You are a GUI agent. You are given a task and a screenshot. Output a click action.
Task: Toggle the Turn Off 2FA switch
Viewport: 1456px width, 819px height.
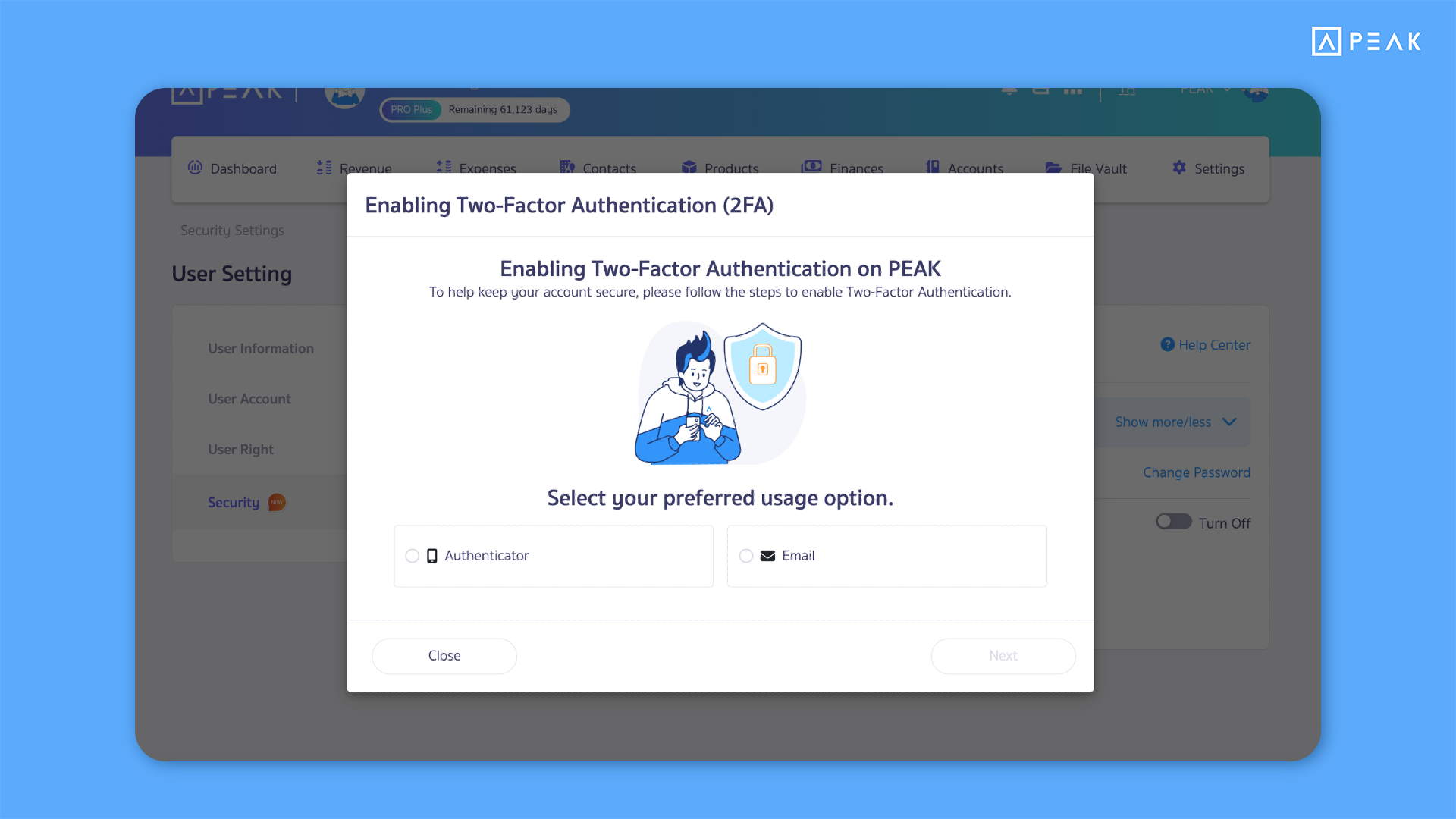click(1173, 522)
